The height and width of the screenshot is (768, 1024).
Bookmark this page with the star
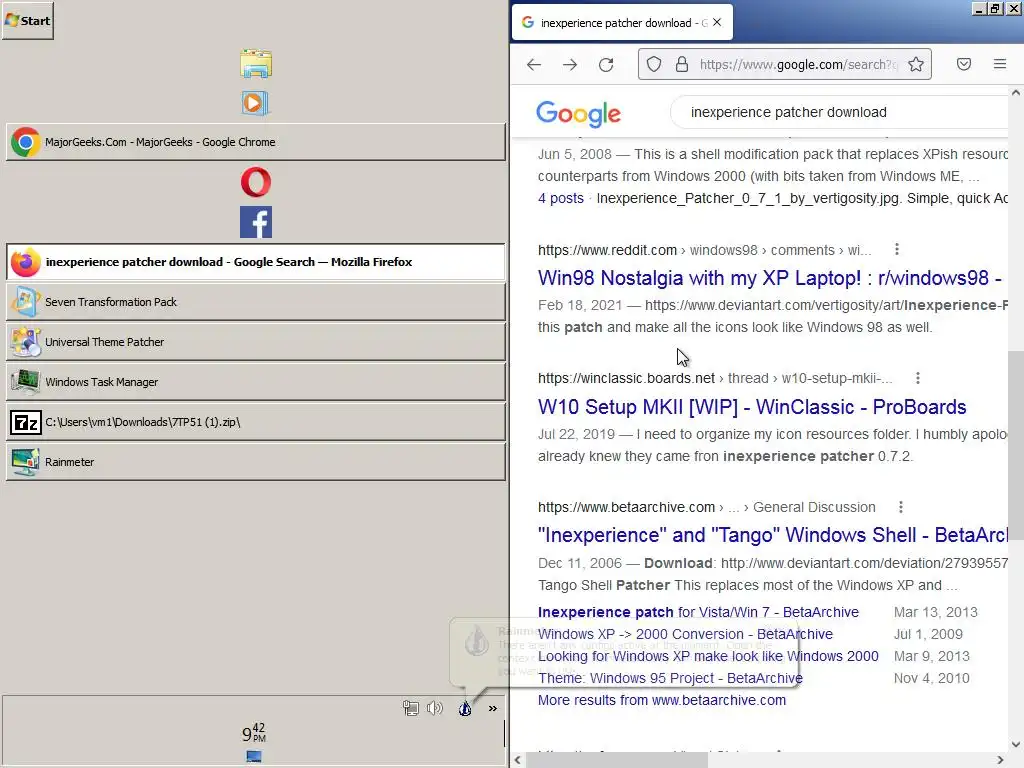coord(916,64)
